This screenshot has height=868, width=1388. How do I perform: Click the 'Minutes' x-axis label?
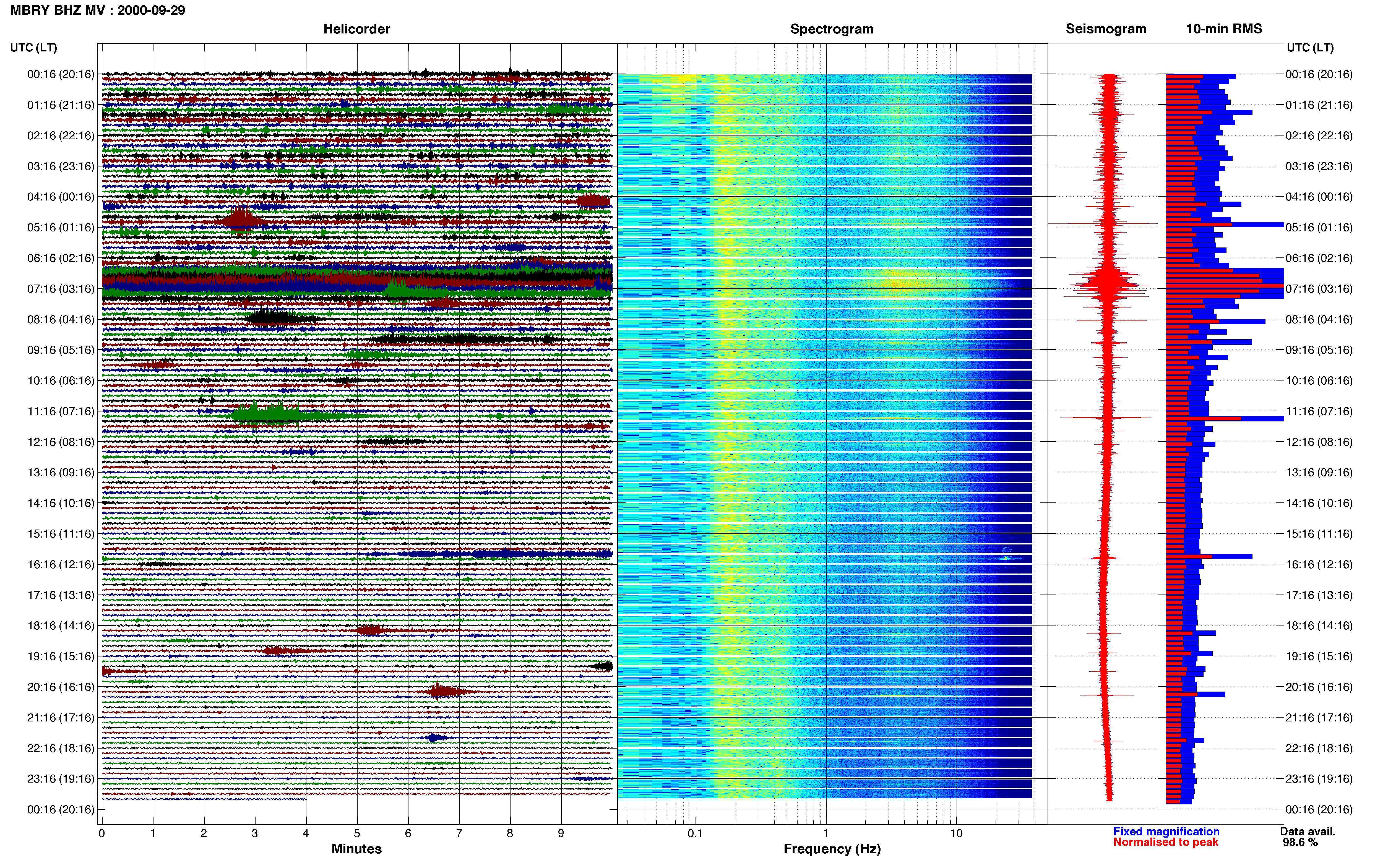point(356,848)
